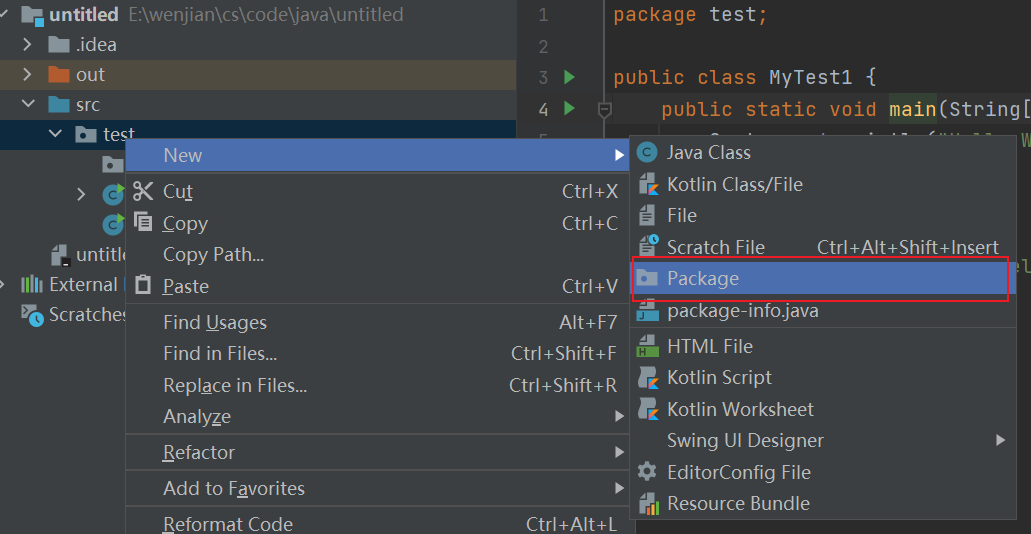The height and width of the screenshot is (534, 1031).
Task: Click the run arrow next to MyTest1 class line
Action: [x=569, y=78]
